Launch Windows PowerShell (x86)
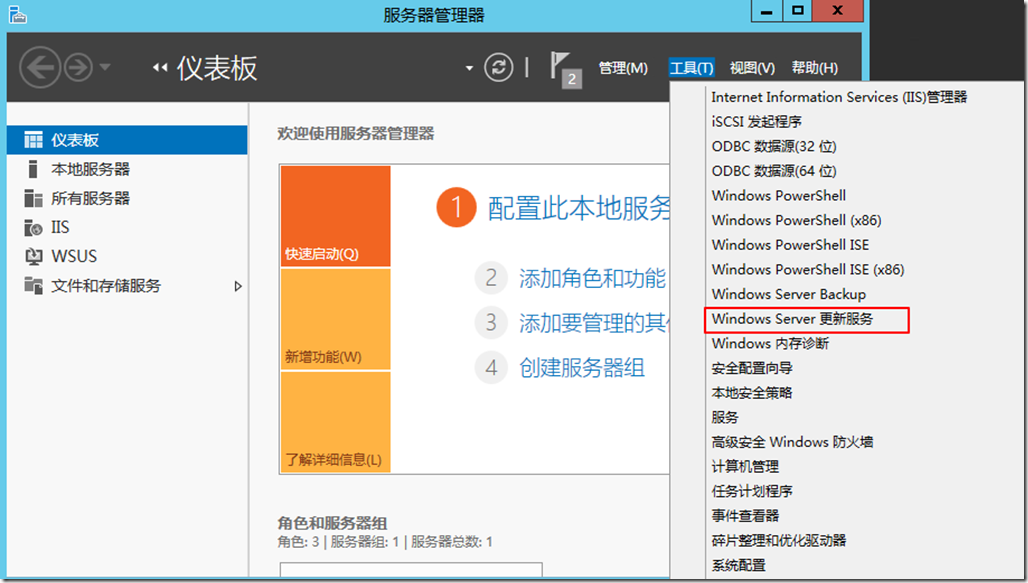The height and width of the screenshot is (583, 1028). 797,220
